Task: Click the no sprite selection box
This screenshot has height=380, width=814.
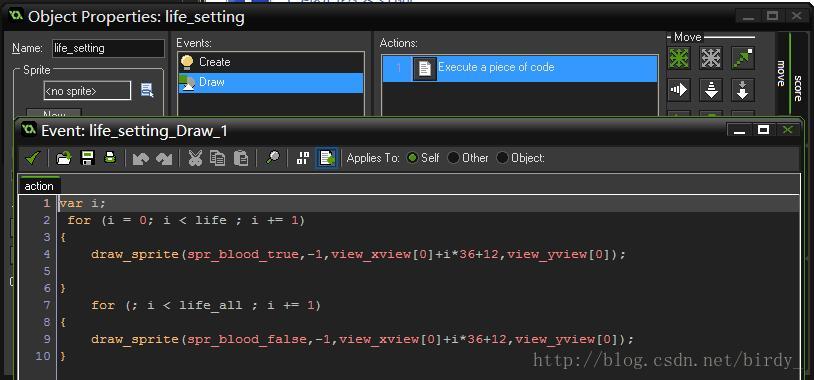Action: (87, 91)
